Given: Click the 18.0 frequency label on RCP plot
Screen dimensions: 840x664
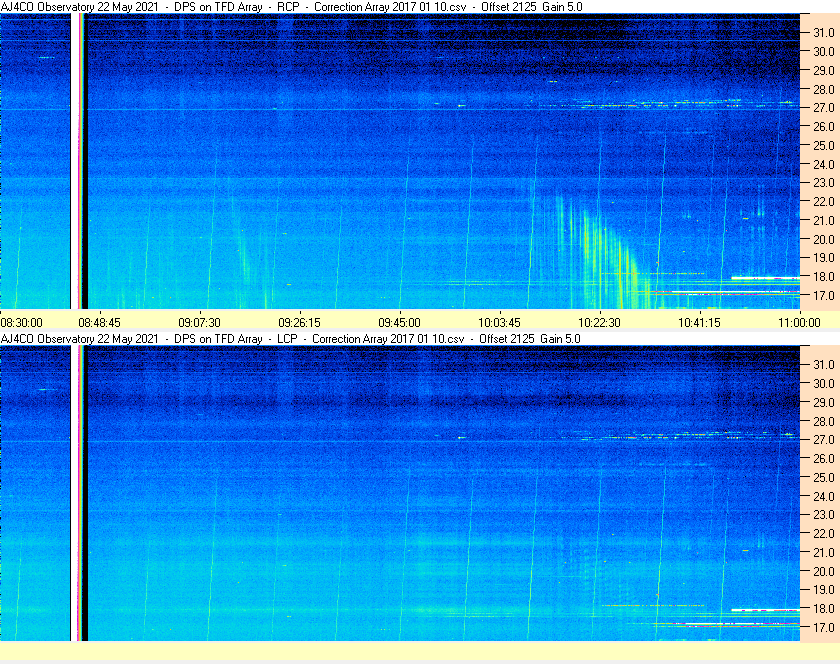Looking at the screenshot, I should (x=824, y=277).
